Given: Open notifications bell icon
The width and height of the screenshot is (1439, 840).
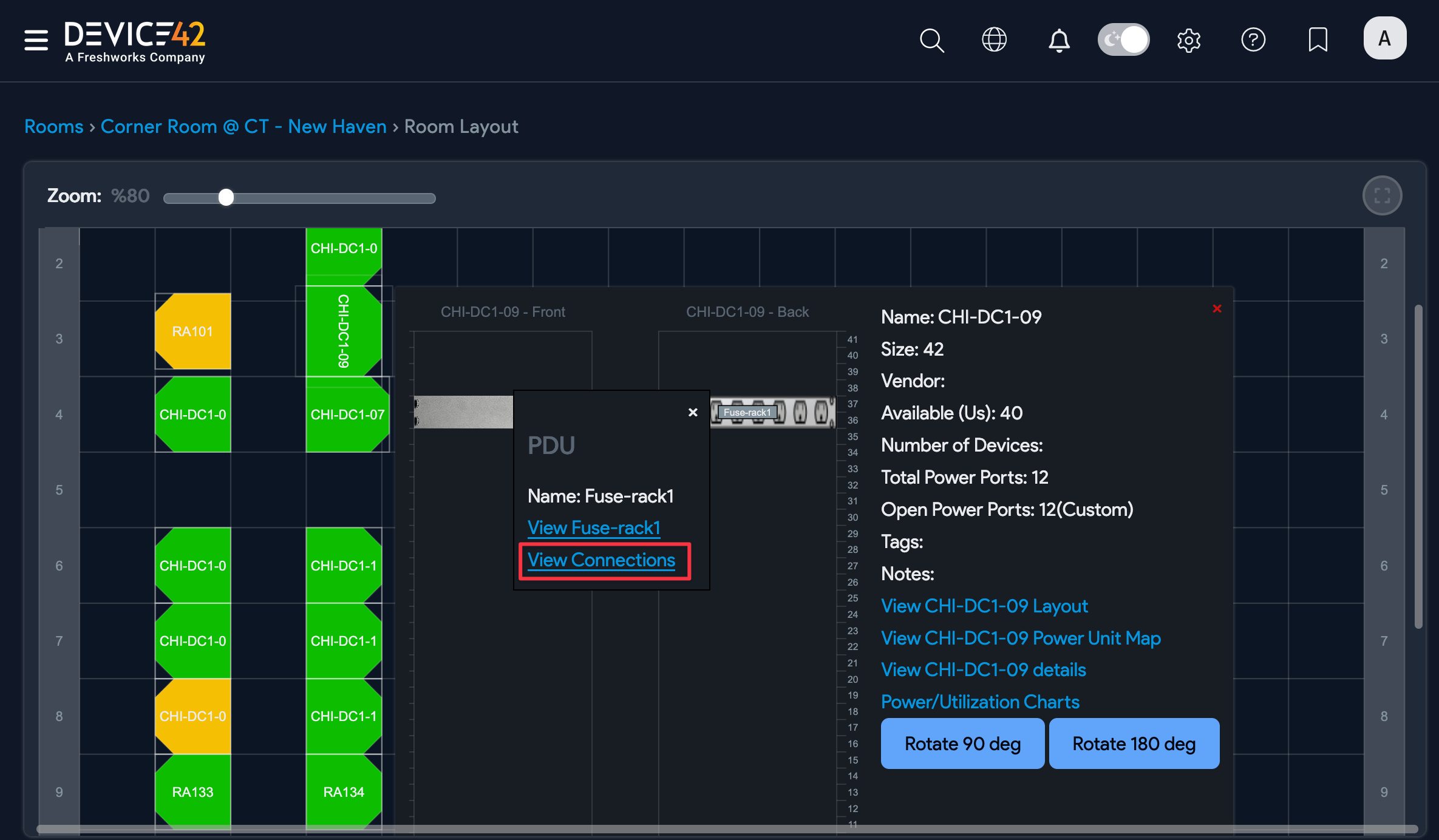Looking at the screenshot, I should coord(1059,41).
